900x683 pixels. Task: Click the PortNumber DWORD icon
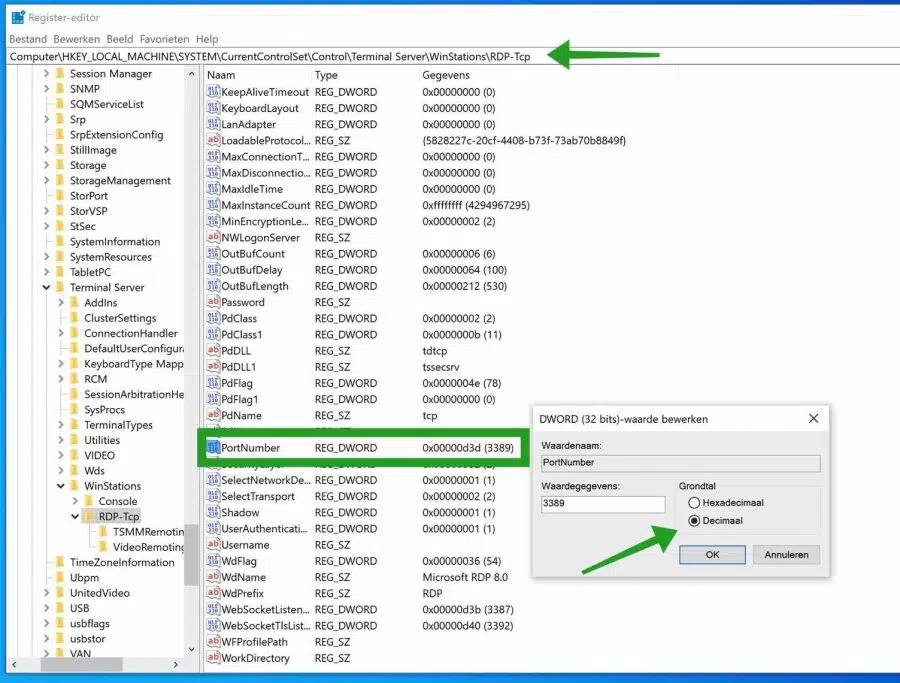(x=213, y=447)
